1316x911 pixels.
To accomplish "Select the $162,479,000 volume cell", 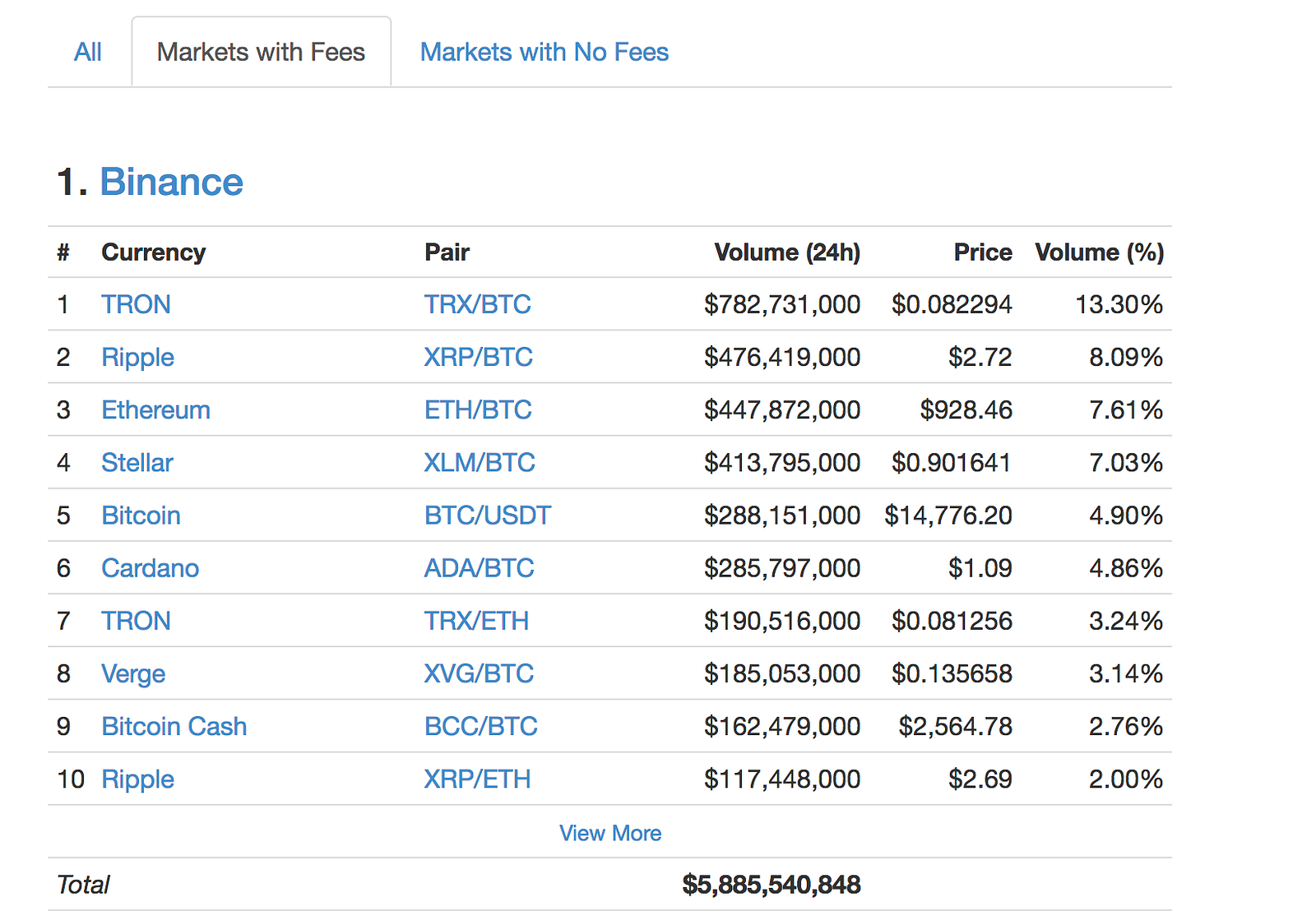I will (782, 726).
